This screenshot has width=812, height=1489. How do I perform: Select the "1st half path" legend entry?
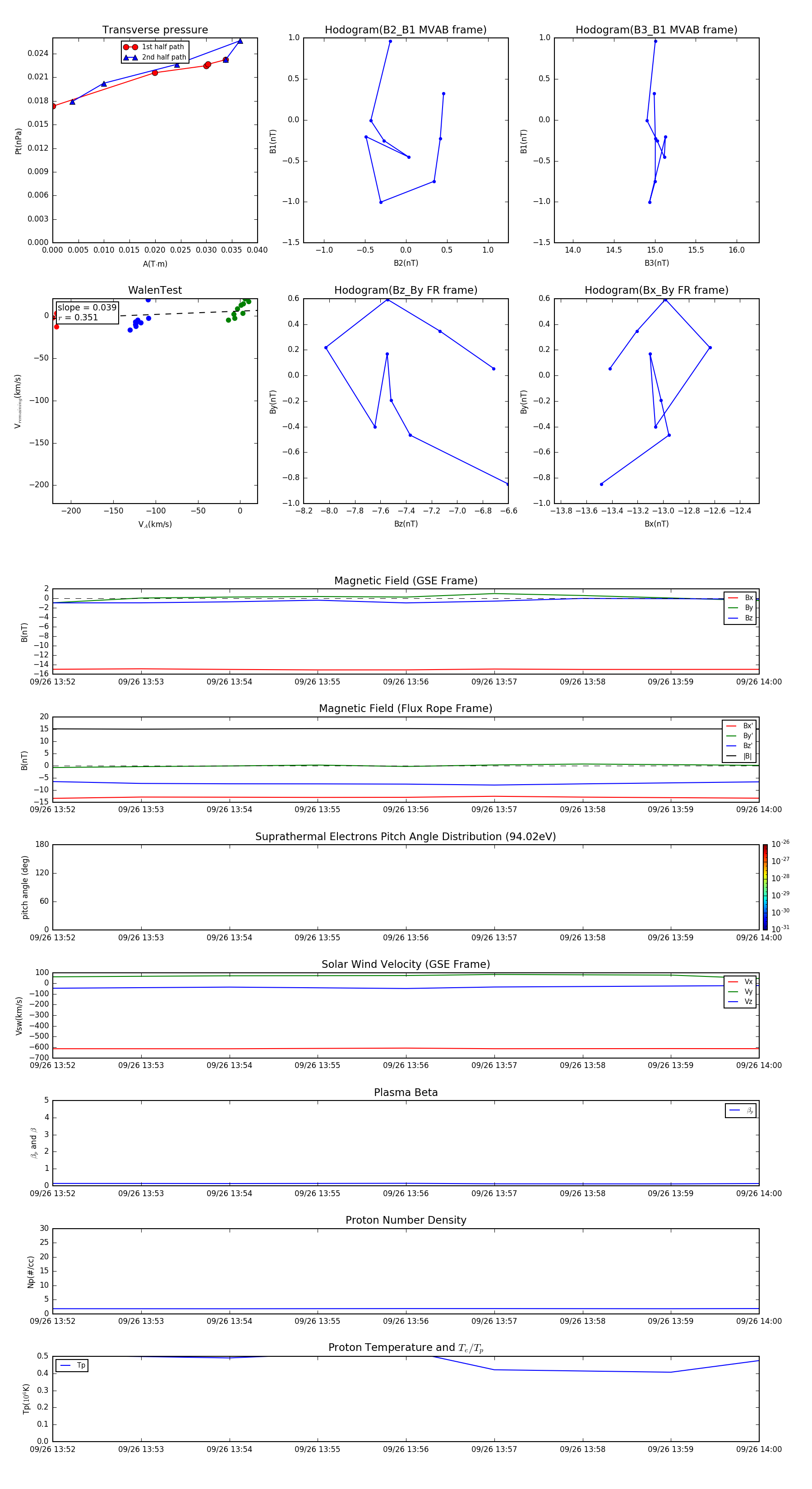tap(154, 47)
